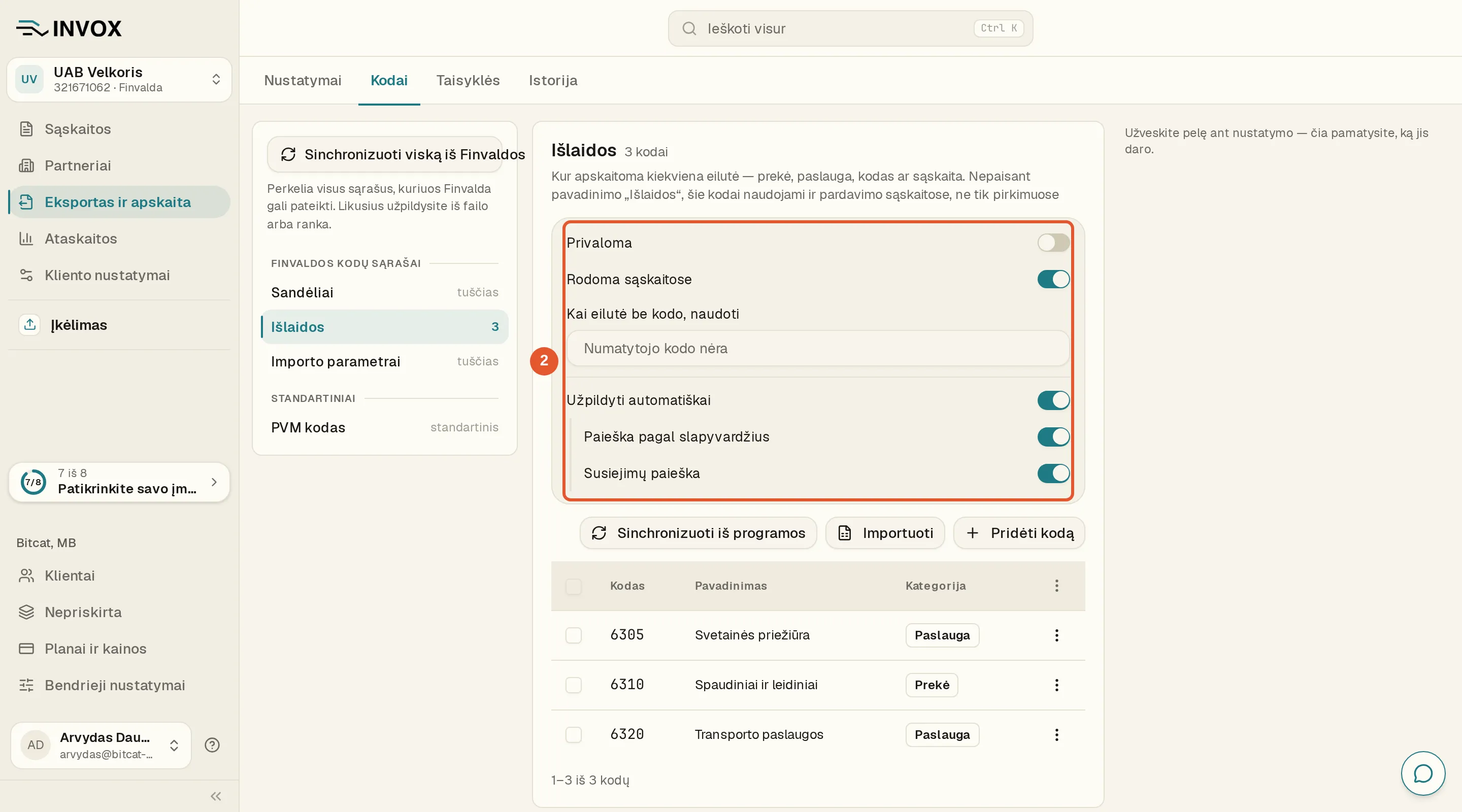
Task: Focus the Ieškoti visur search field
Action: [x=850, y=28]
